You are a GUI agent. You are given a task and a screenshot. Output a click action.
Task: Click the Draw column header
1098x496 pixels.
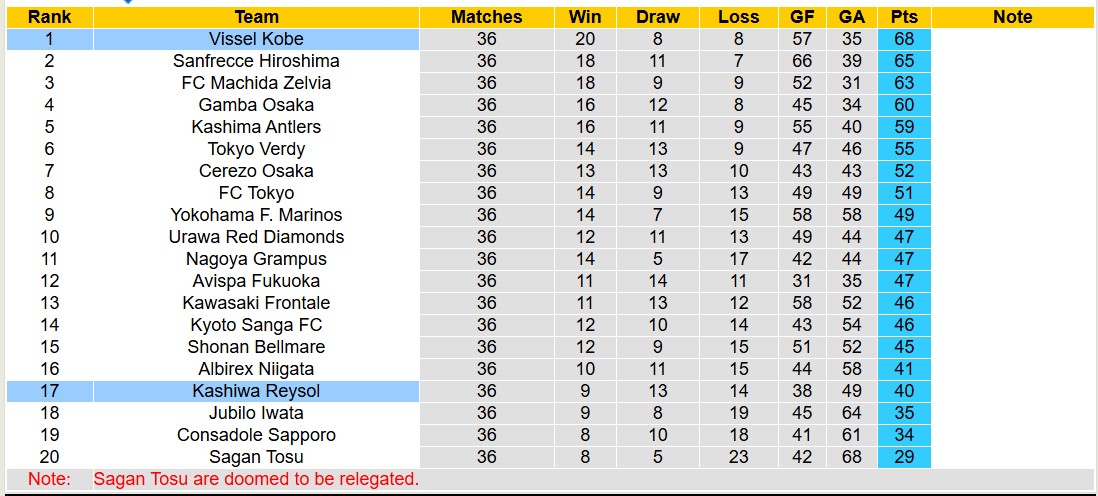(x=657, y=17)
